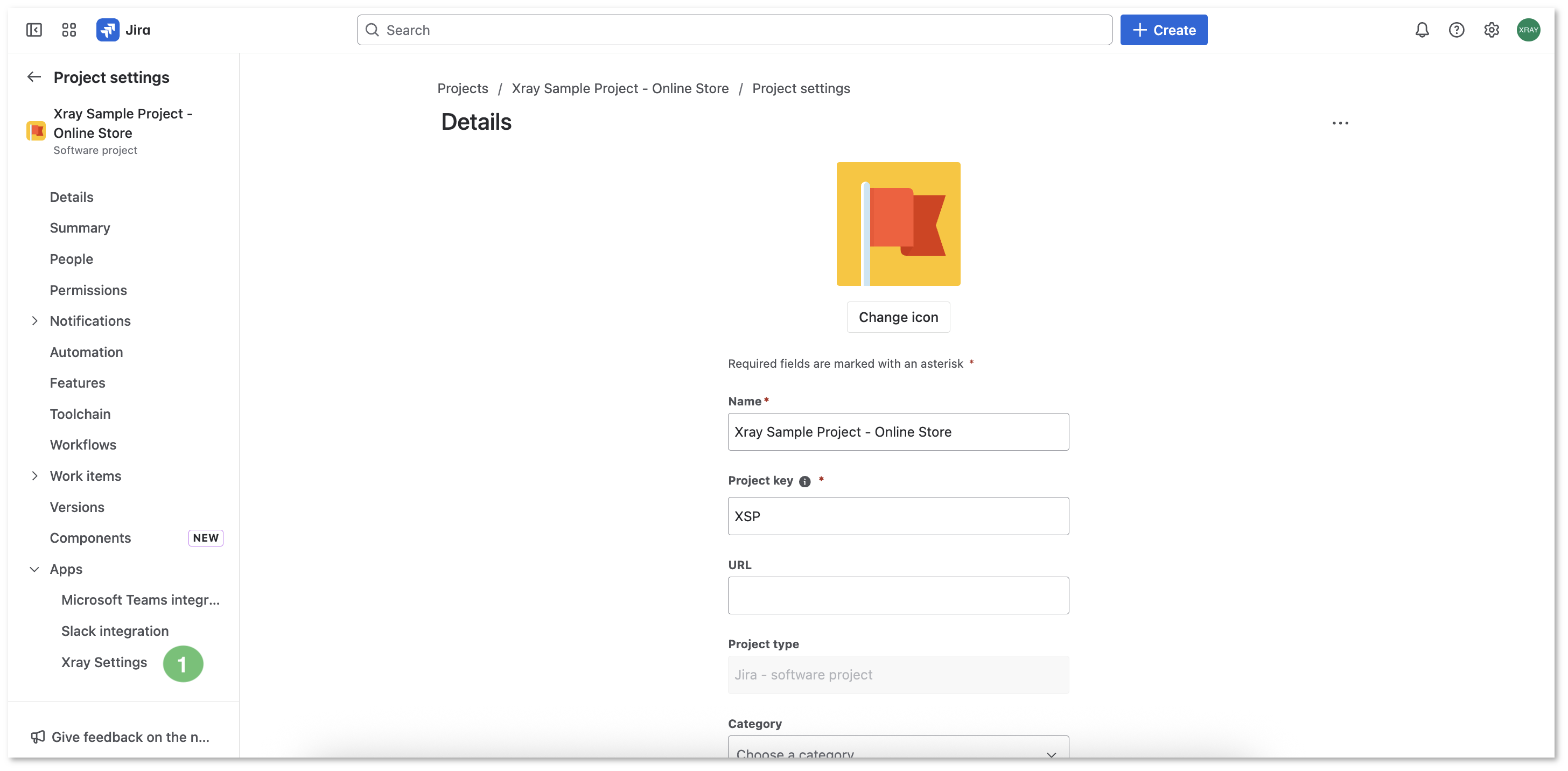Open Features settings

[x=78, y=383]
